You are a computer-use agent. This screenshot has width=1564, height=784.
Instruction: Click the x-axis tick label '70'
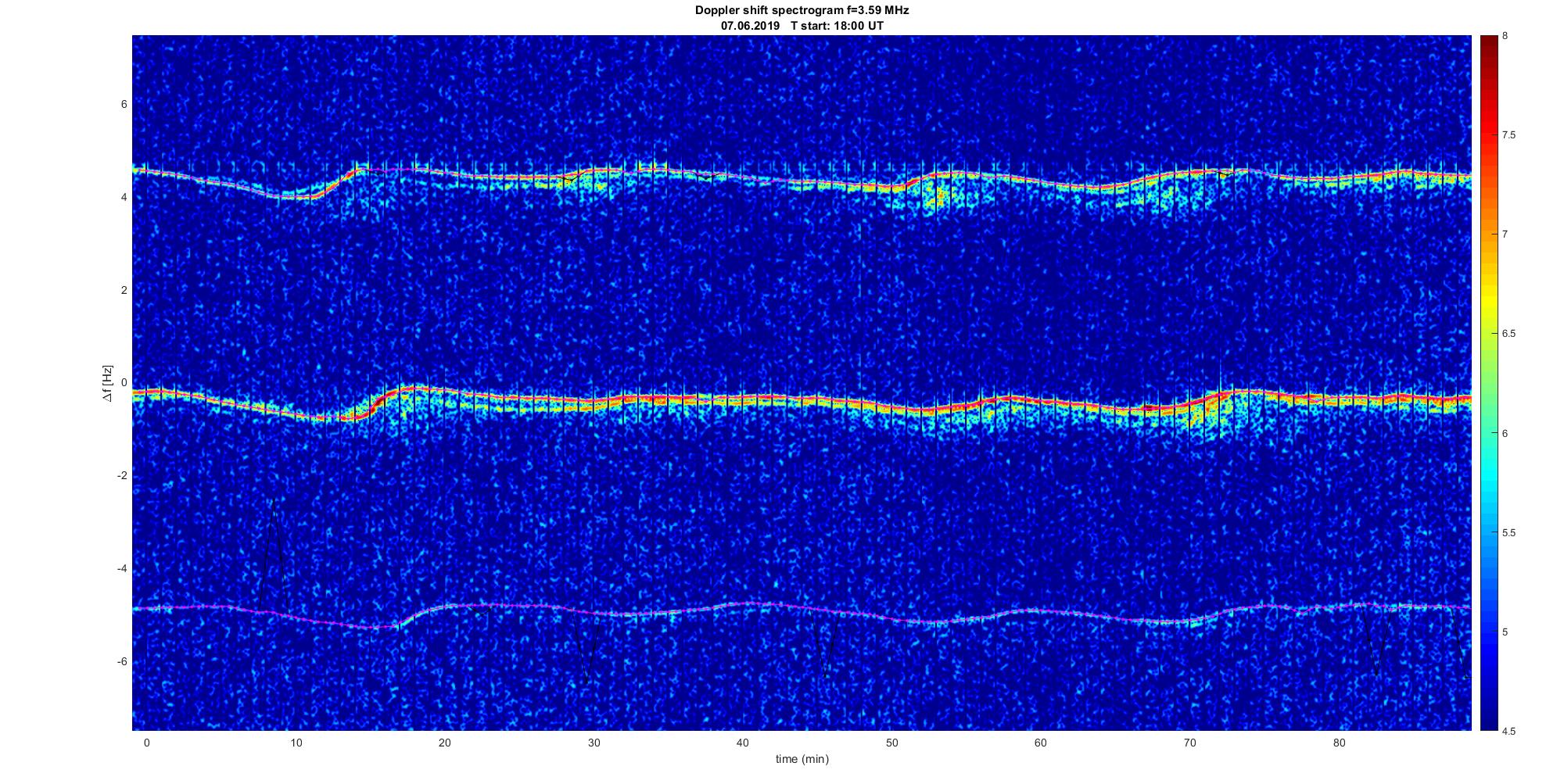tap(1190, 743)
